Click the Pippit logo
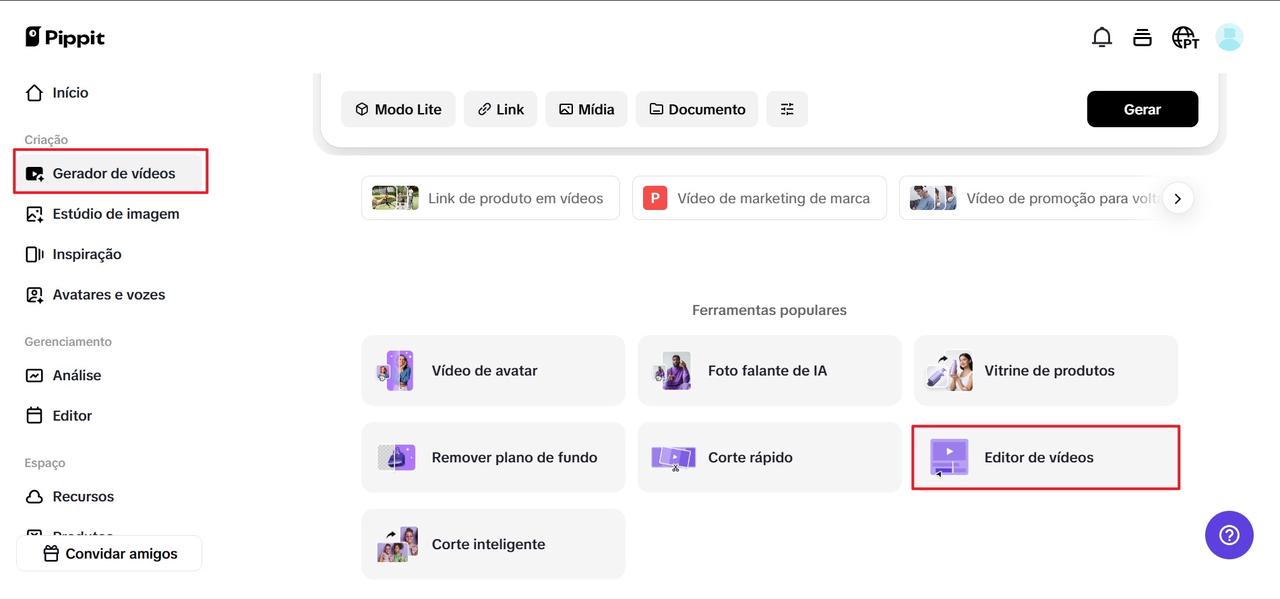1280x599 pixels. pyautogui.click(x=64, y=36)
